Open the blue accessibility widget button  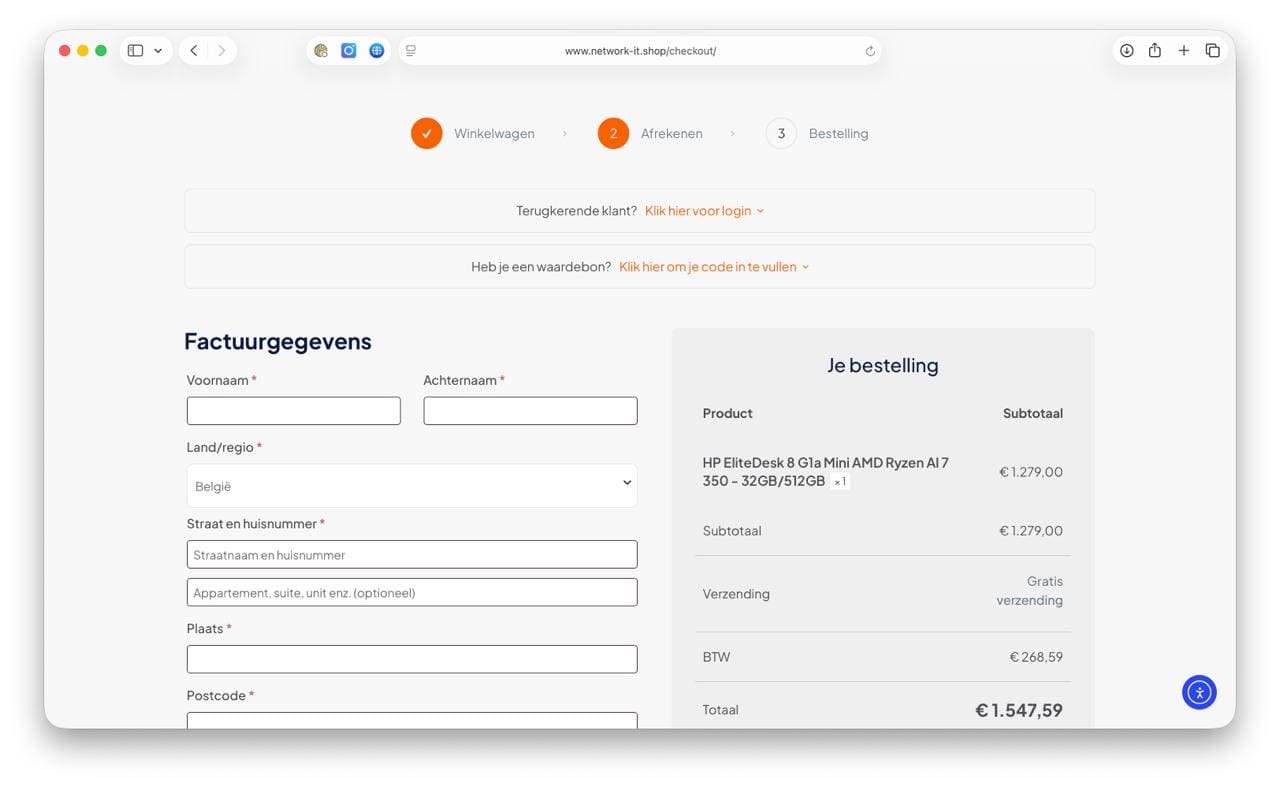1199,692
